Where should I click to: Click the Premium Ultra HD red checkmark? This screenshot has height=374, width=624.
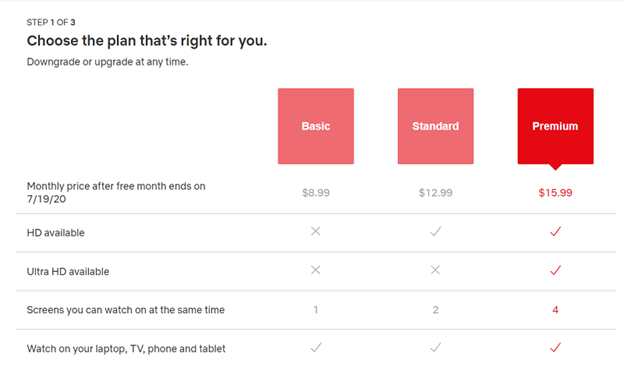coord(555,270)
